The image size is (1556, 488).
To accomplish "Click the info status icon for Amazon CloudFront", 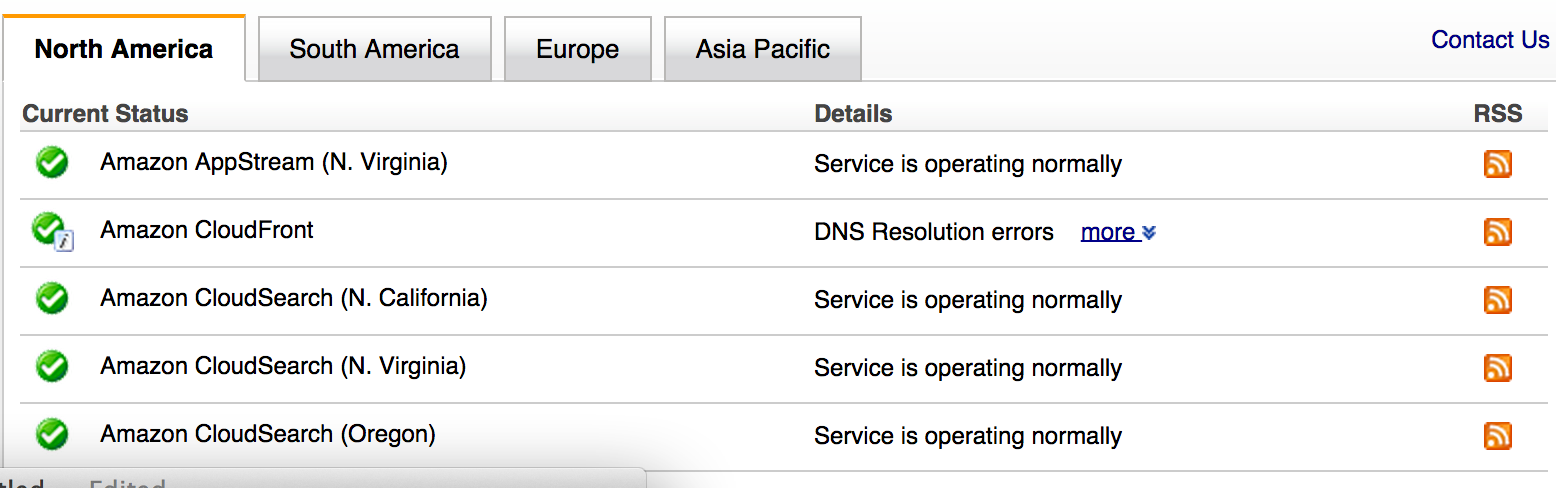I will click(52, 231).
